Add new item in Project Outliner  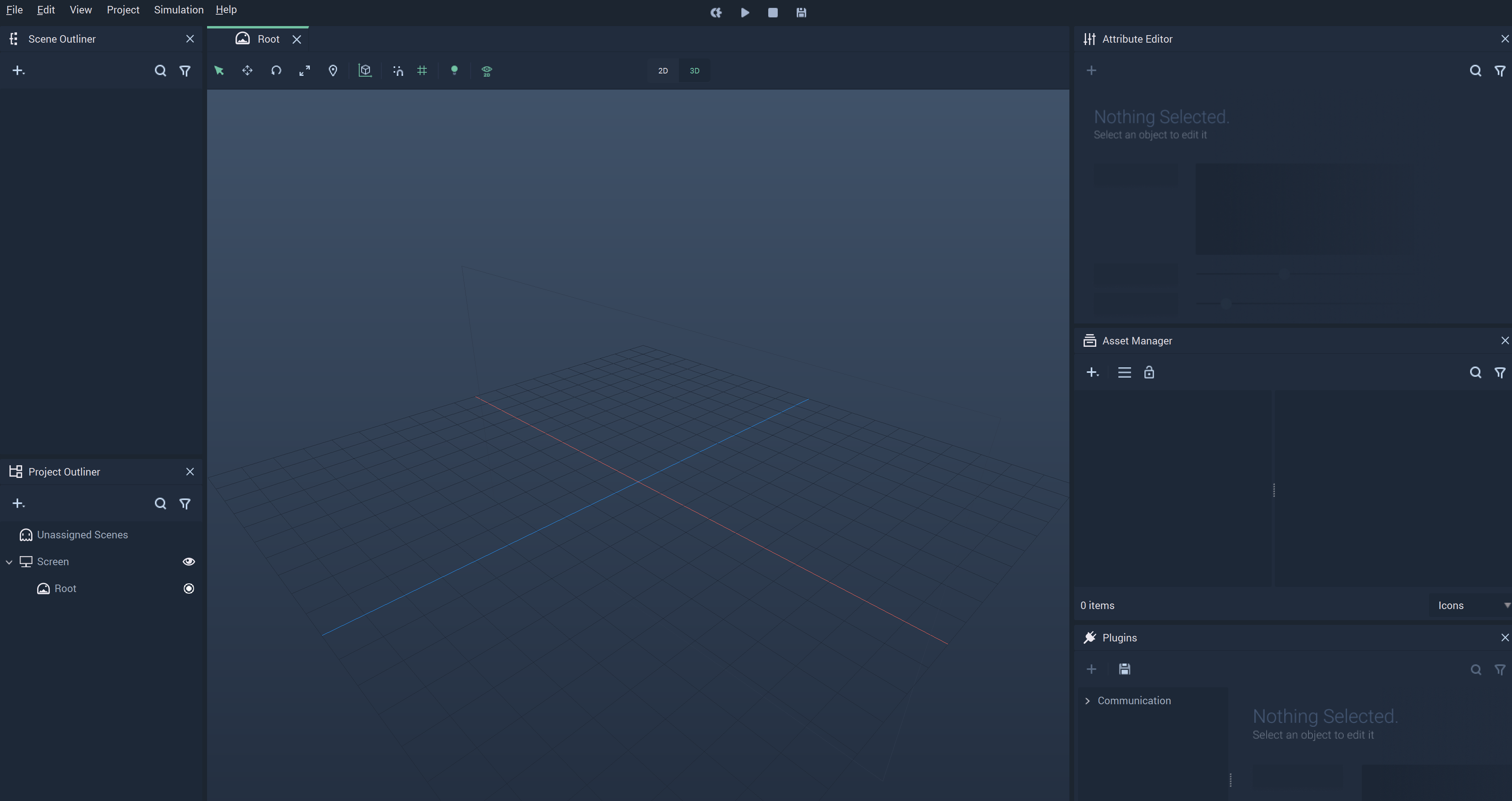click(18, 503)
